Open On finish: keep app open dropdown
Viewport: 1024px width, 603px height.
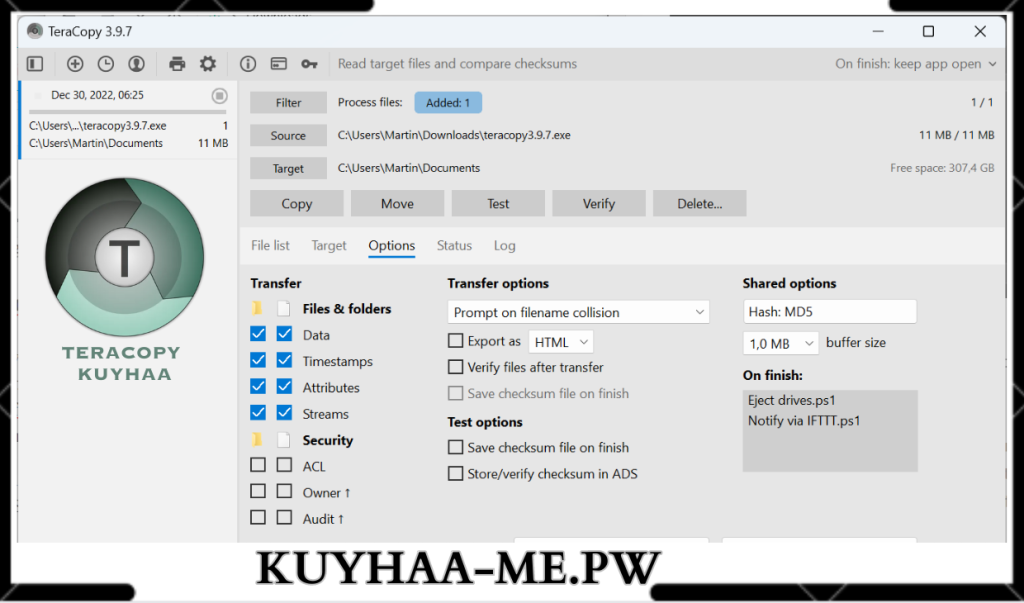coord(916,64)
